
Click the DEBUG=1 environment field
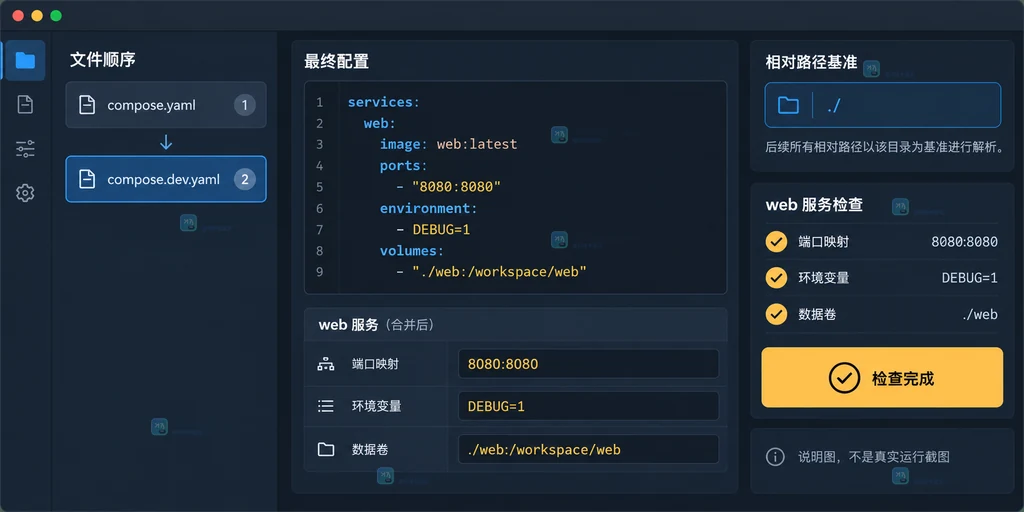coord(588,406)
